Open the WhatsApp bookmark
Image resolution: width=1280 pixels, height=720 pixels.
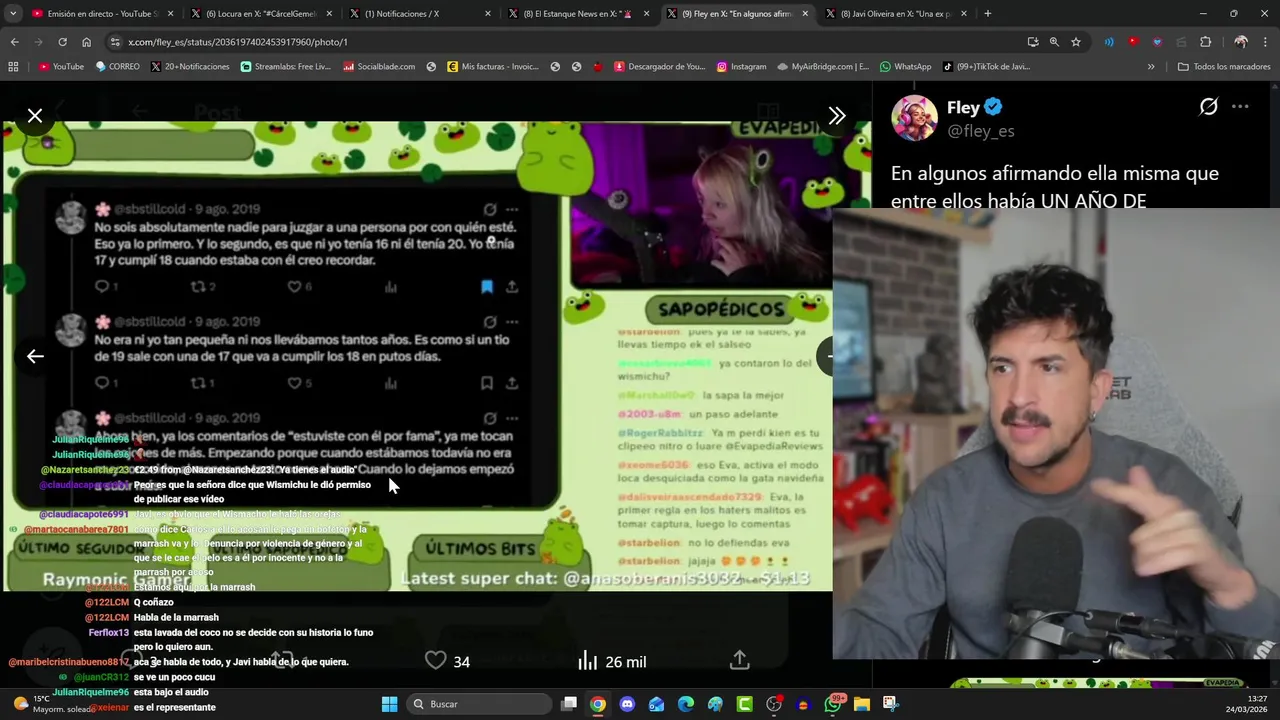pyautogui.click(x=905, y=67)
